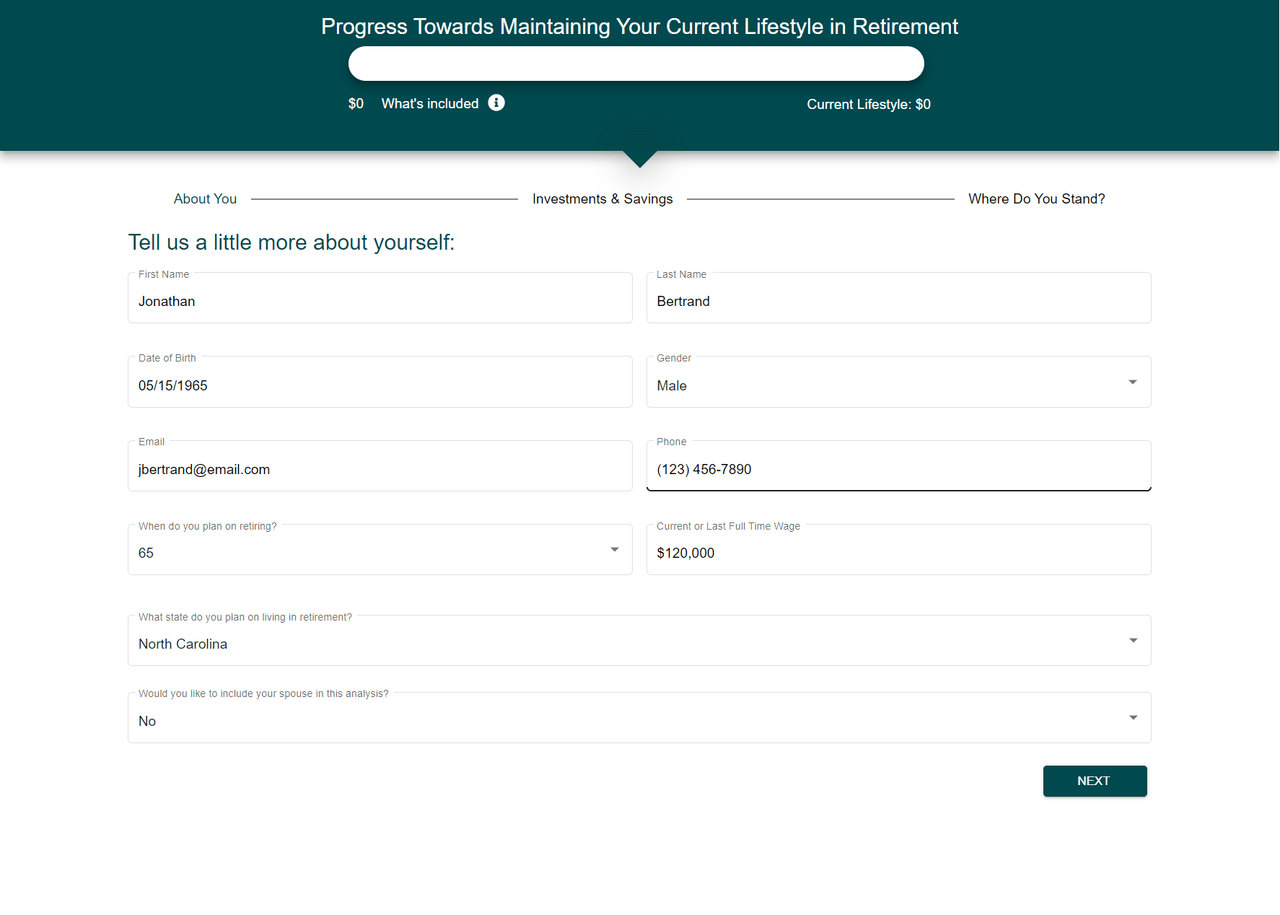Click the Date of Birth field
The height and width of the screenshot is (915, 1280).
coord(380,382)
